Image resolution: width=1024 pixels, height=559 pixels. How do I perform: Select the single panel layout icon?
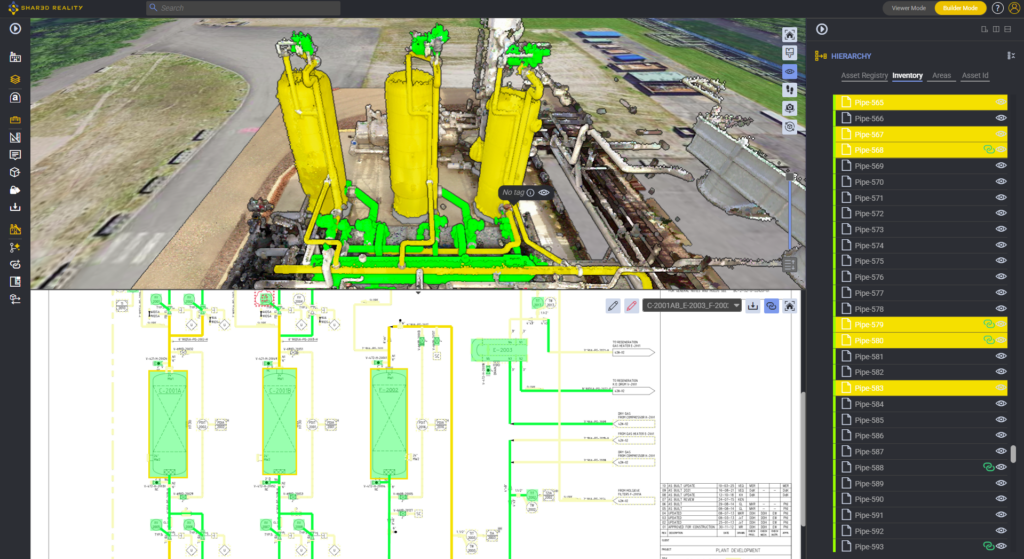[x=984, y=29]
